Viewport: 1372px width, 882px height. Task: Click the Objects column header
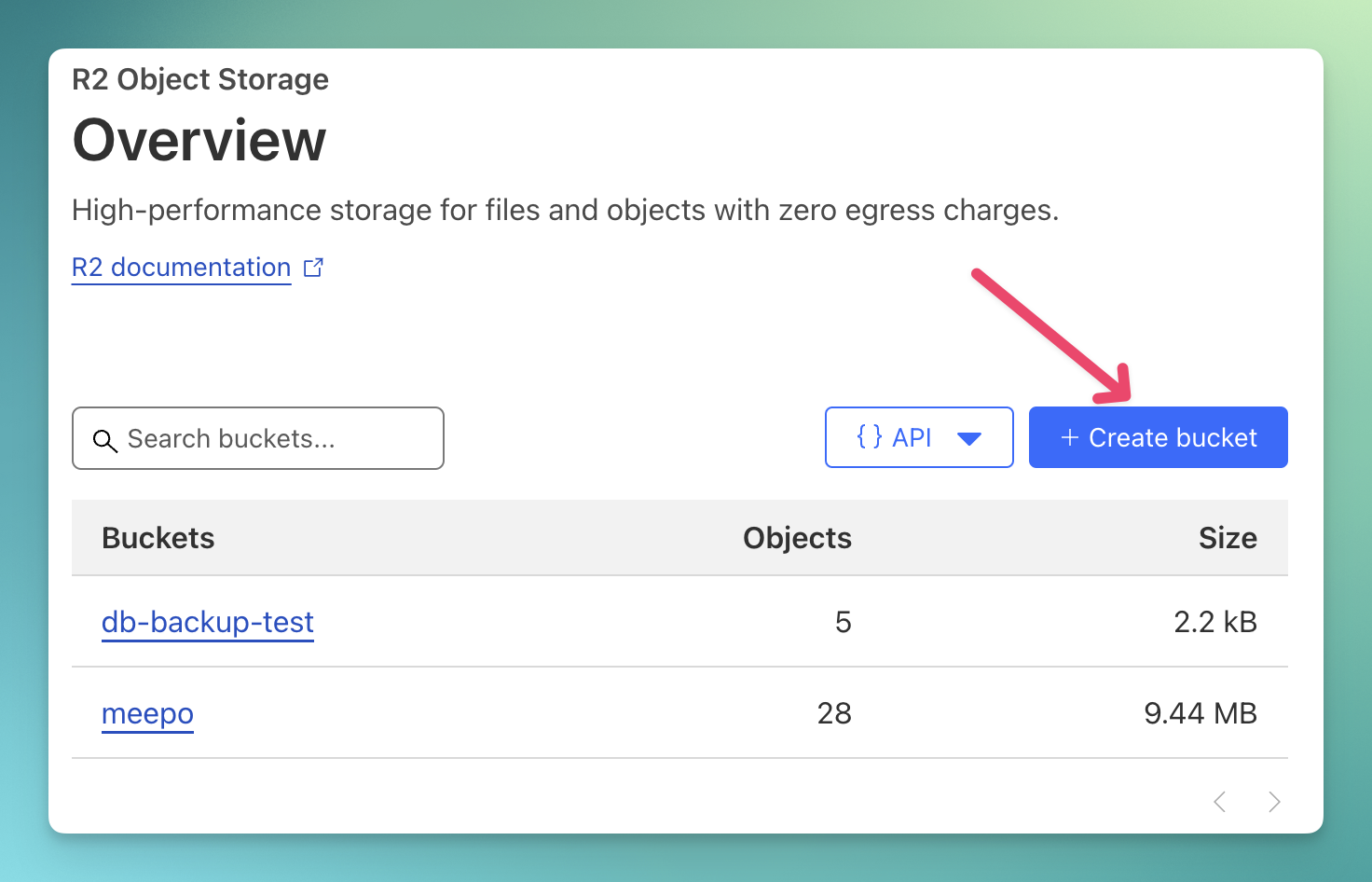pos(797,538)
